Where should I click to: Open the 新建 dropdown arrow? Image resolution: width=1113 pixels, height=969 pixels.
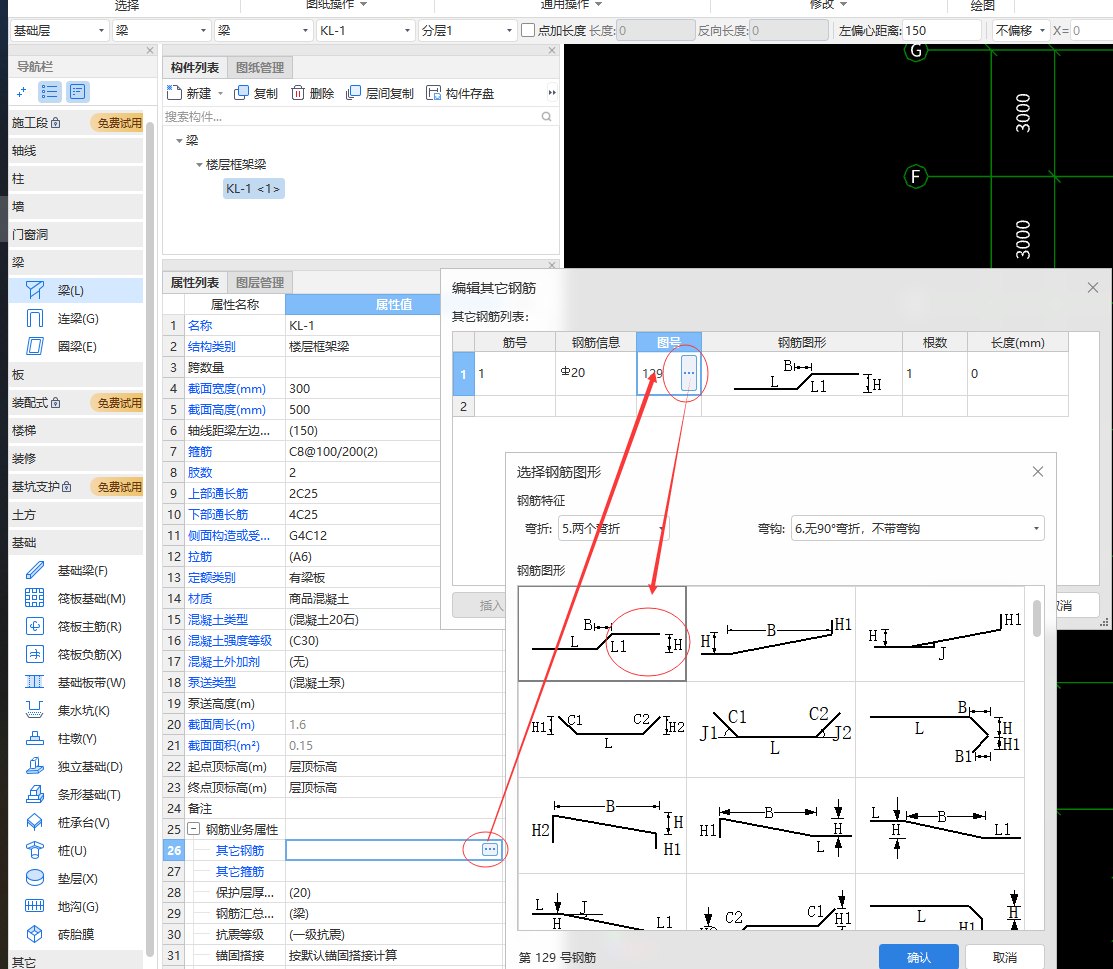coord(220,94)
